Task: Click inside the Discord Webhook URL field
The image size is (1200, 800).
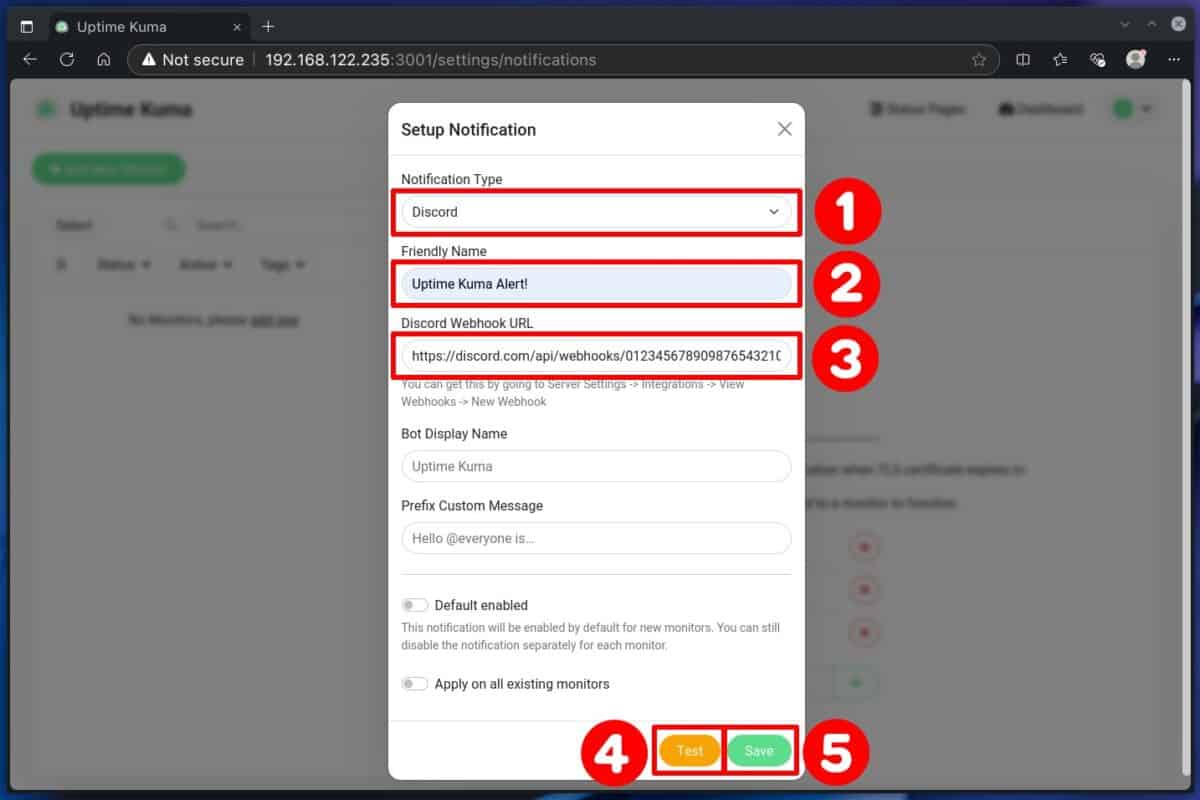Action: pyautogui.click(x=596, y=356)
